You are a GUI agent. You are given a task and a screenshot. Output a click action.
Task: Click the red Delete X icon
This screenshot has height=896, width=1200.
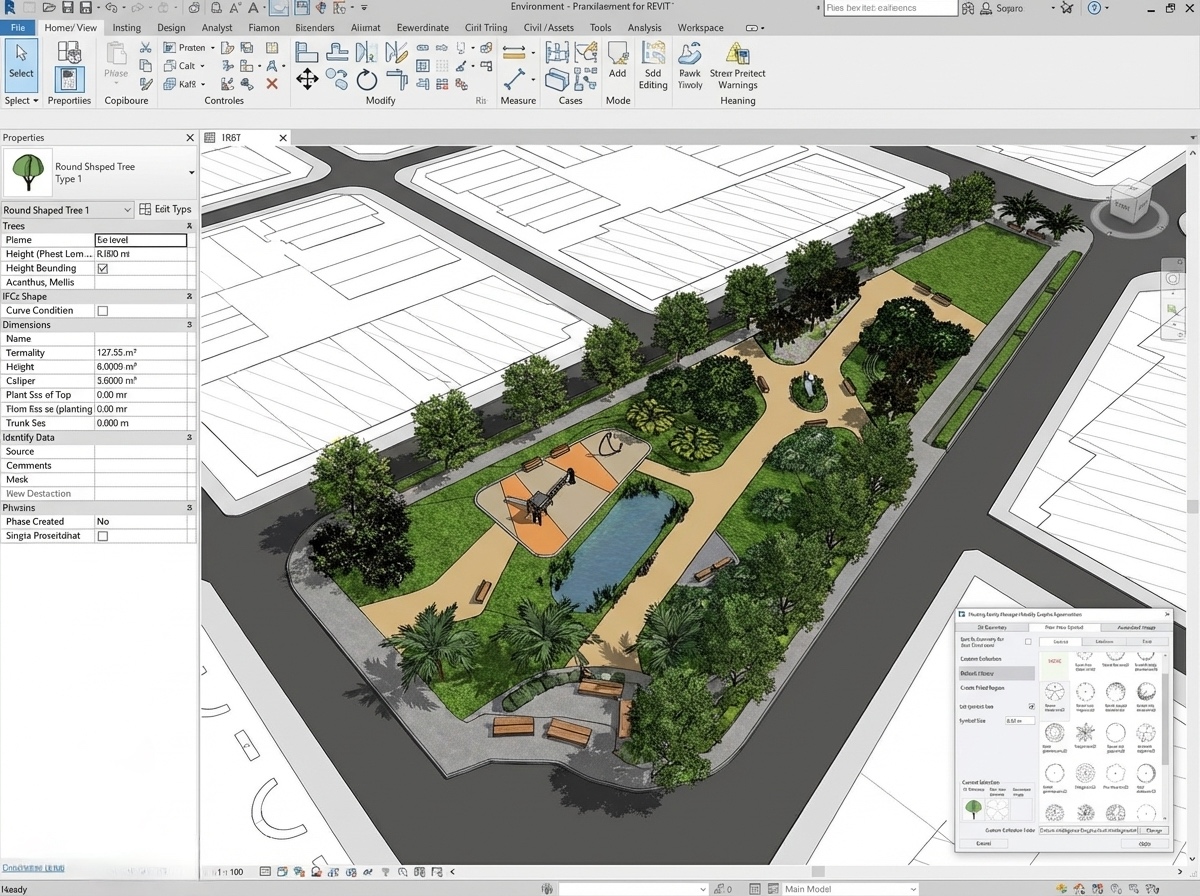pyautogui.click(x=272, y=84)
